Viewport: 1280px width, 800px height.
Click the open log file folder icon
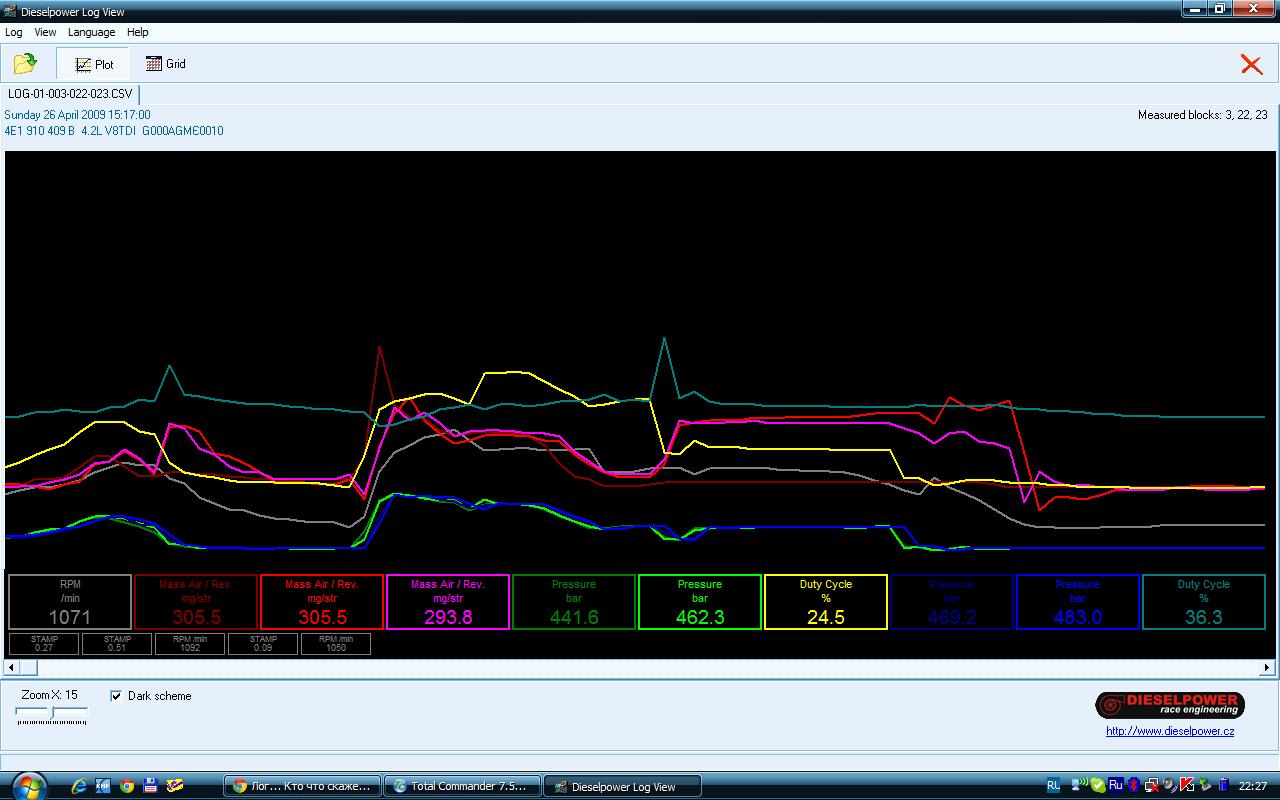click(25, 64)
